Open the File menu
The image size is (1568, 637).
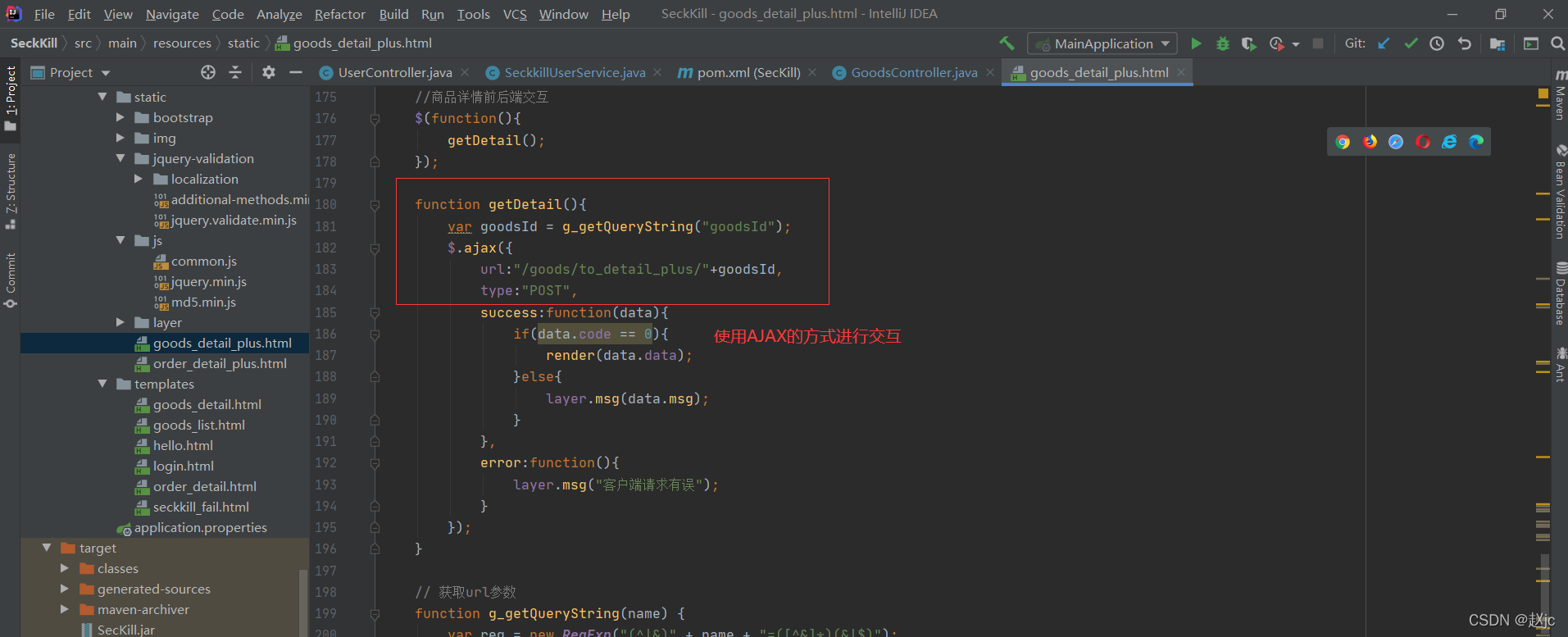click(44, 14)
